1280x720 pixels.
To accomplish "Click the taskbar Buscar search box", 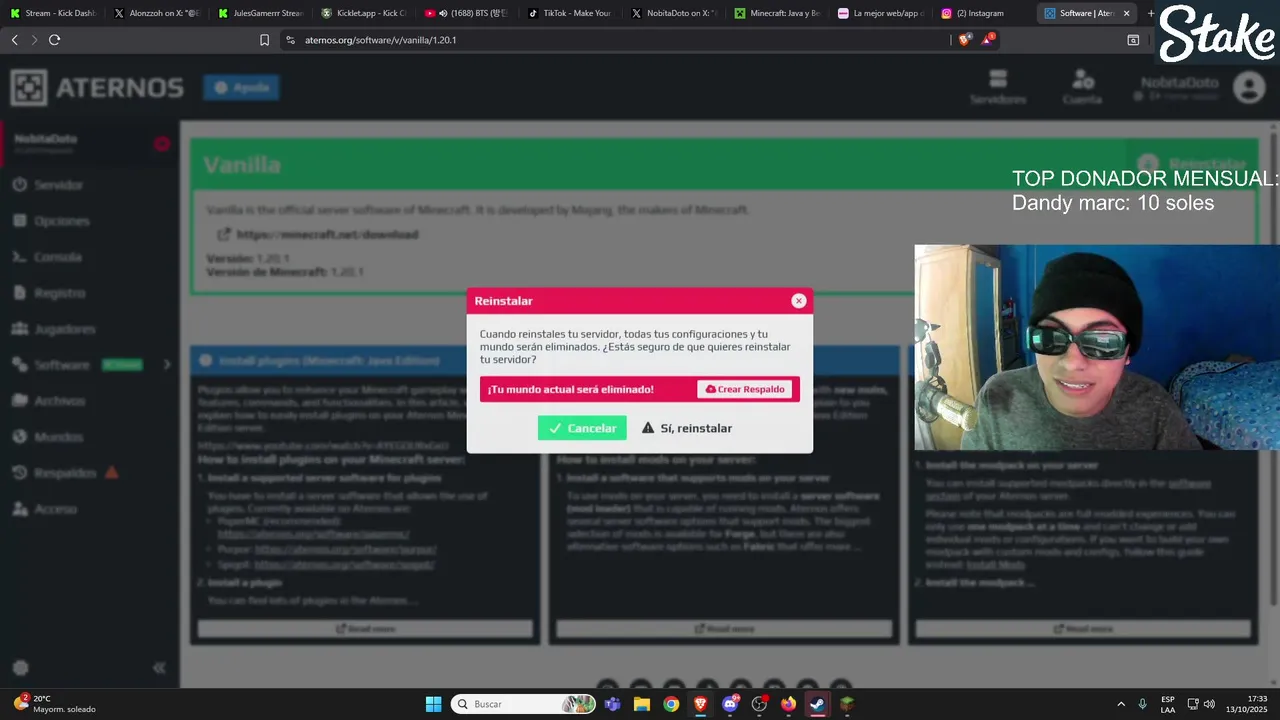I will tap(523, 704).
